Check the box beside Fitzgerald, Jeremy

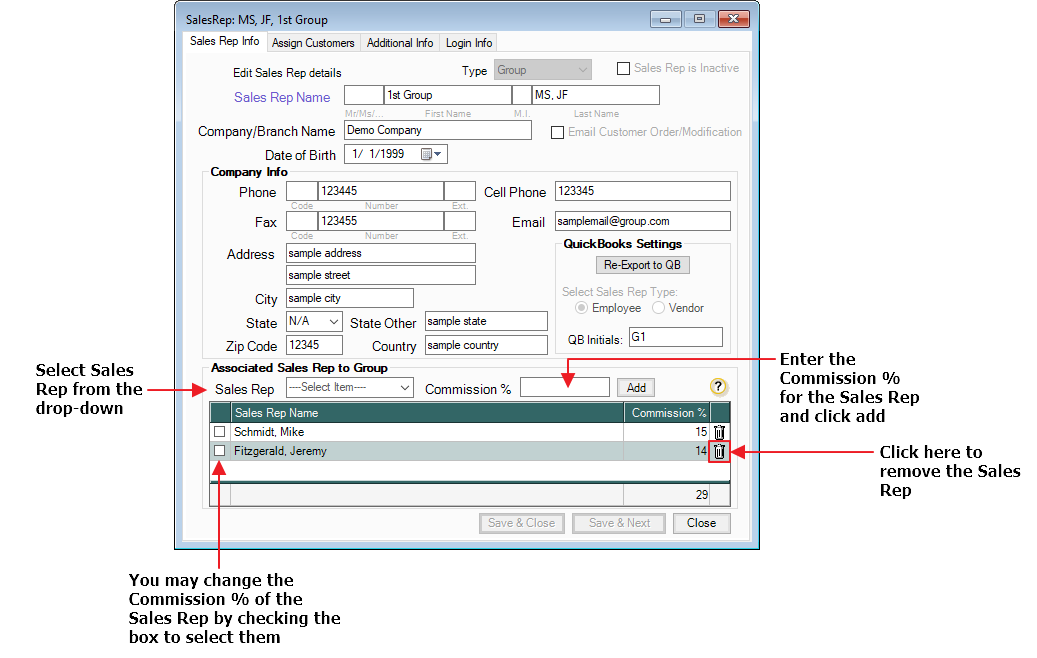[x=219, y=451]
